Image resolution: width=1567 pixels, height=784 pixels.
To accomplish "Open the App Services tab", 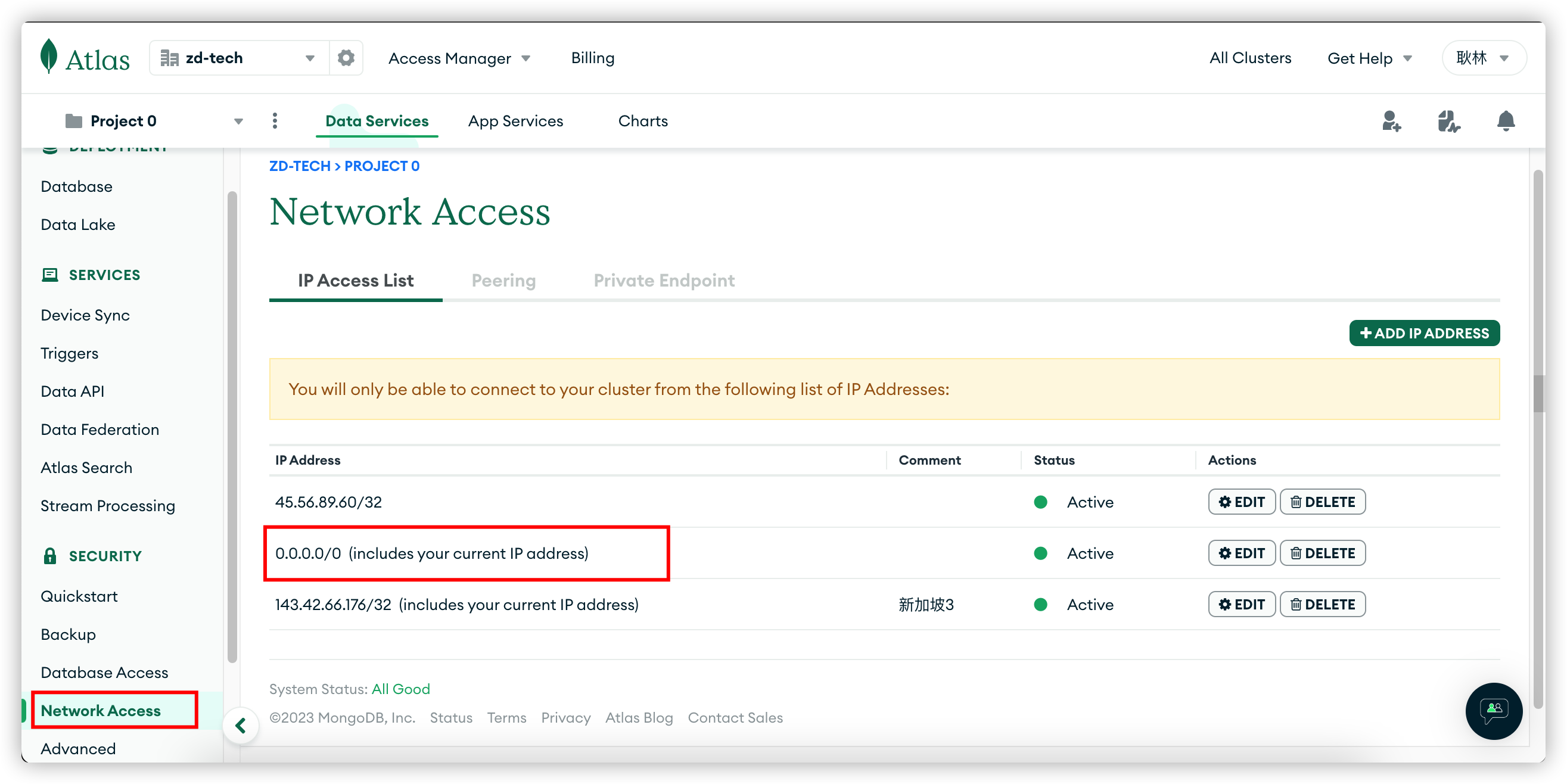I will coord(515,121).
